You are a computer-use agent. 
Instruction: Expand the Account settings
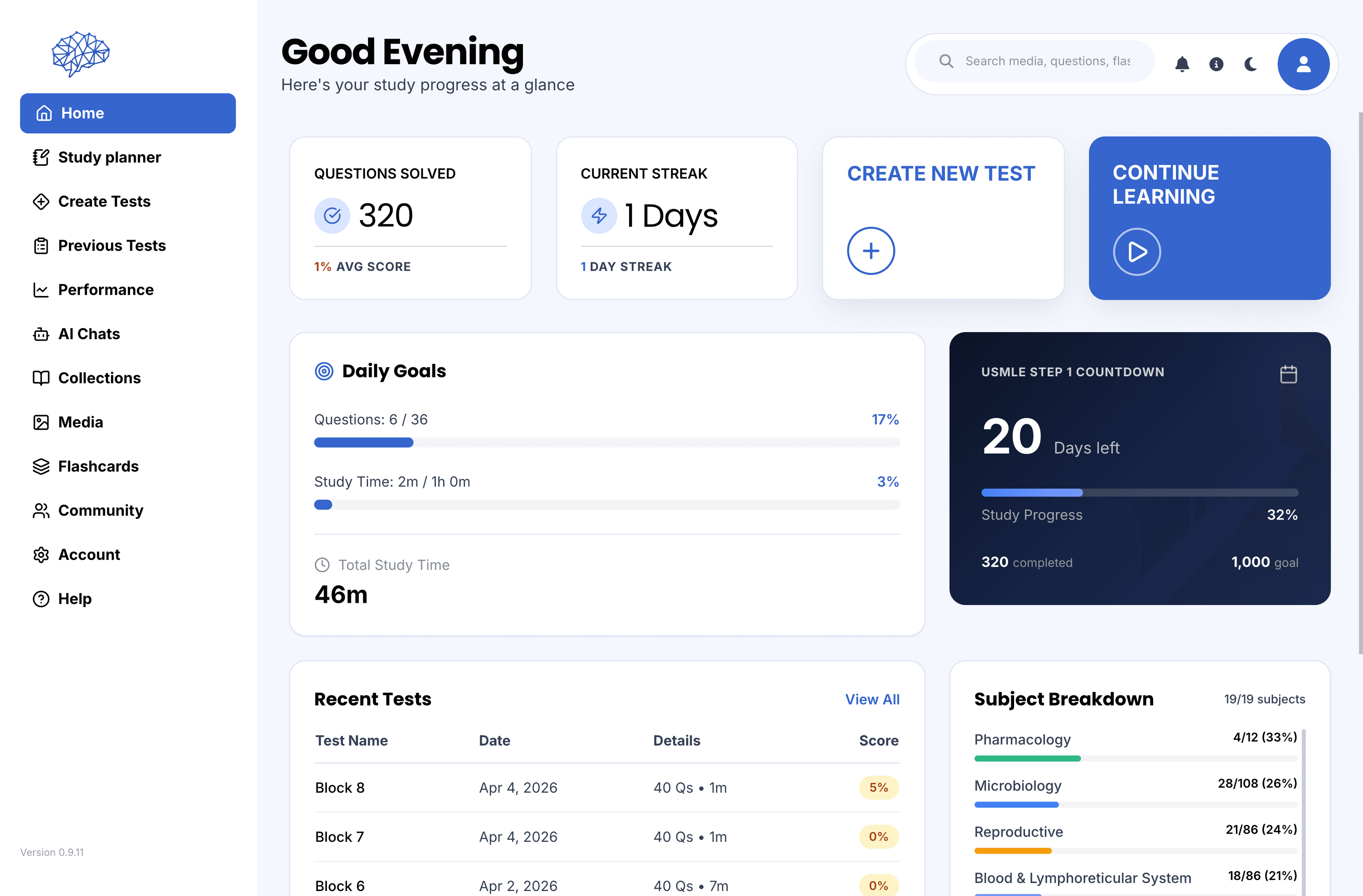(x=89, y=554)
